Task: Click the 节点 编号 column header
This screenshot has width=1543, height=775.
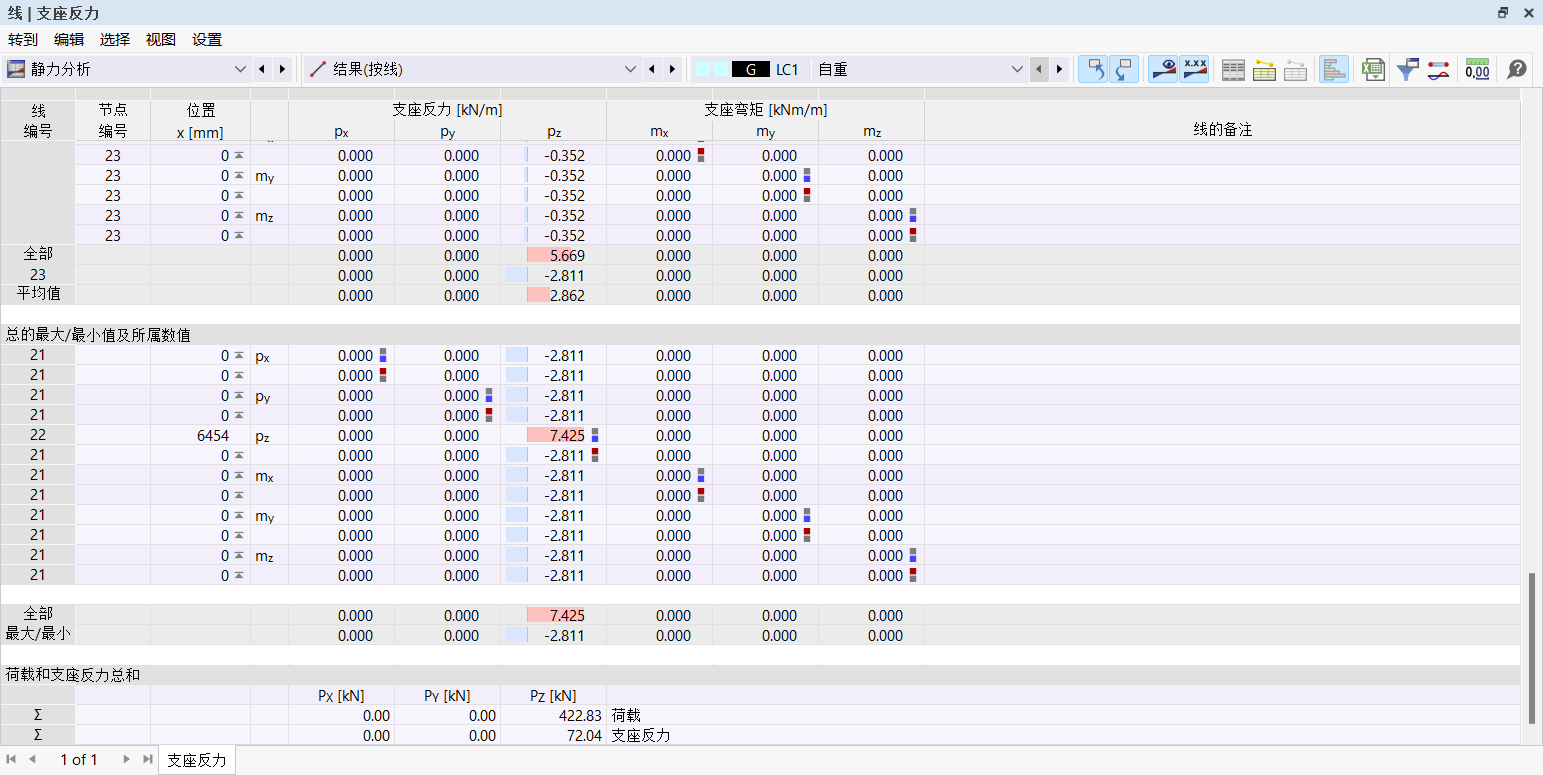Action: [112, 121]
